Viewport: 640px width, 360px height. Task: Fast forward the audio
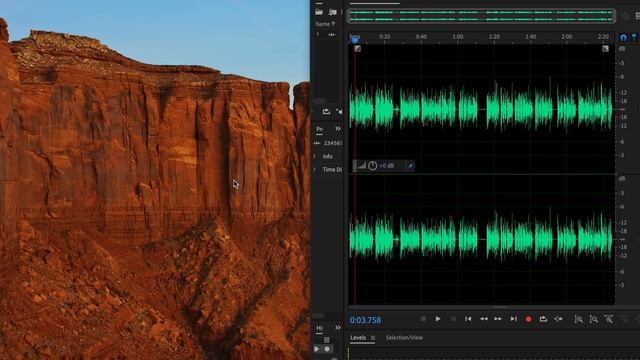[x=498, y=319]
